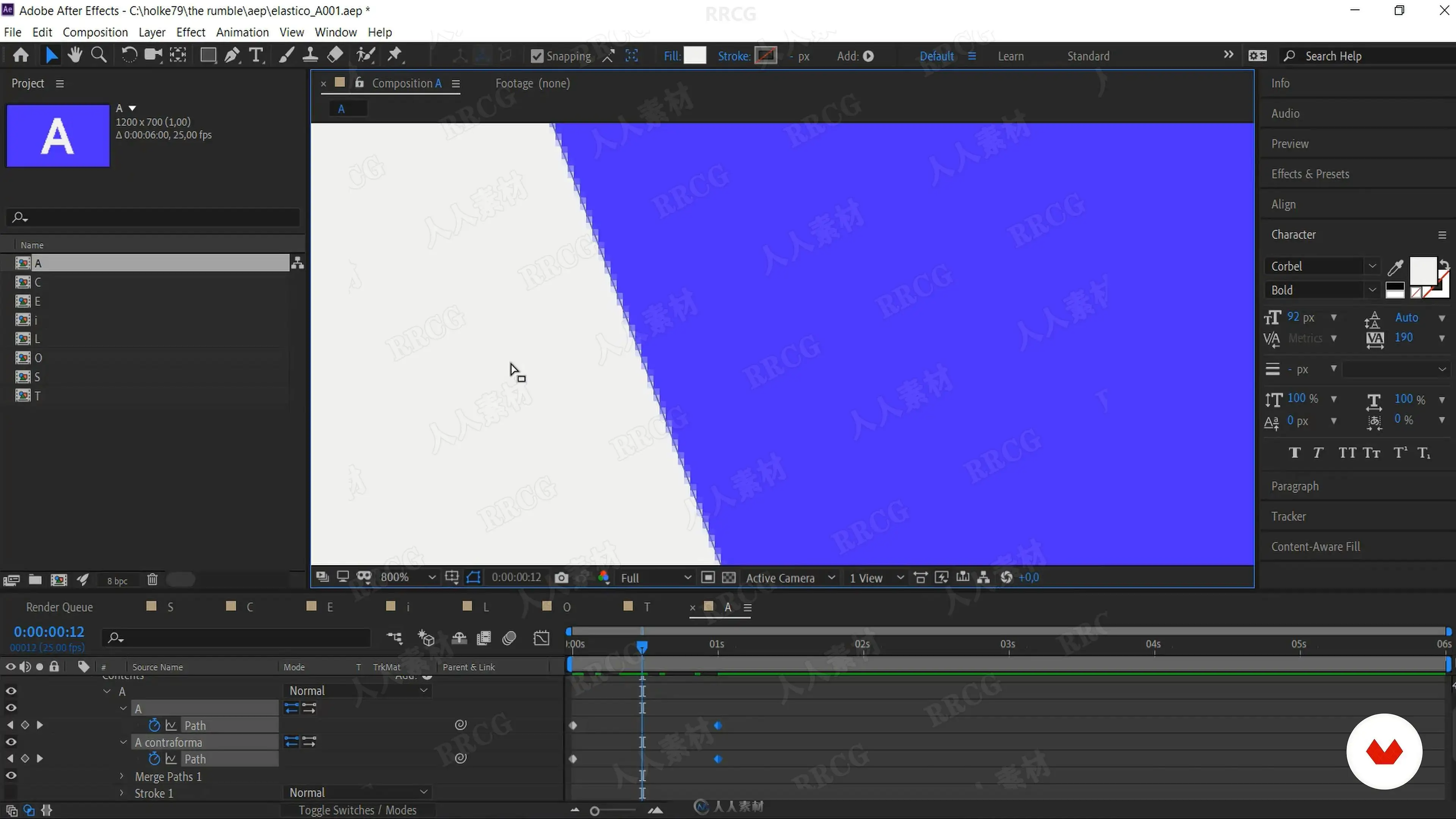Select the Horizontal Type tool
The height and width of the screenshot is (819, 1456).
point(256,55)
